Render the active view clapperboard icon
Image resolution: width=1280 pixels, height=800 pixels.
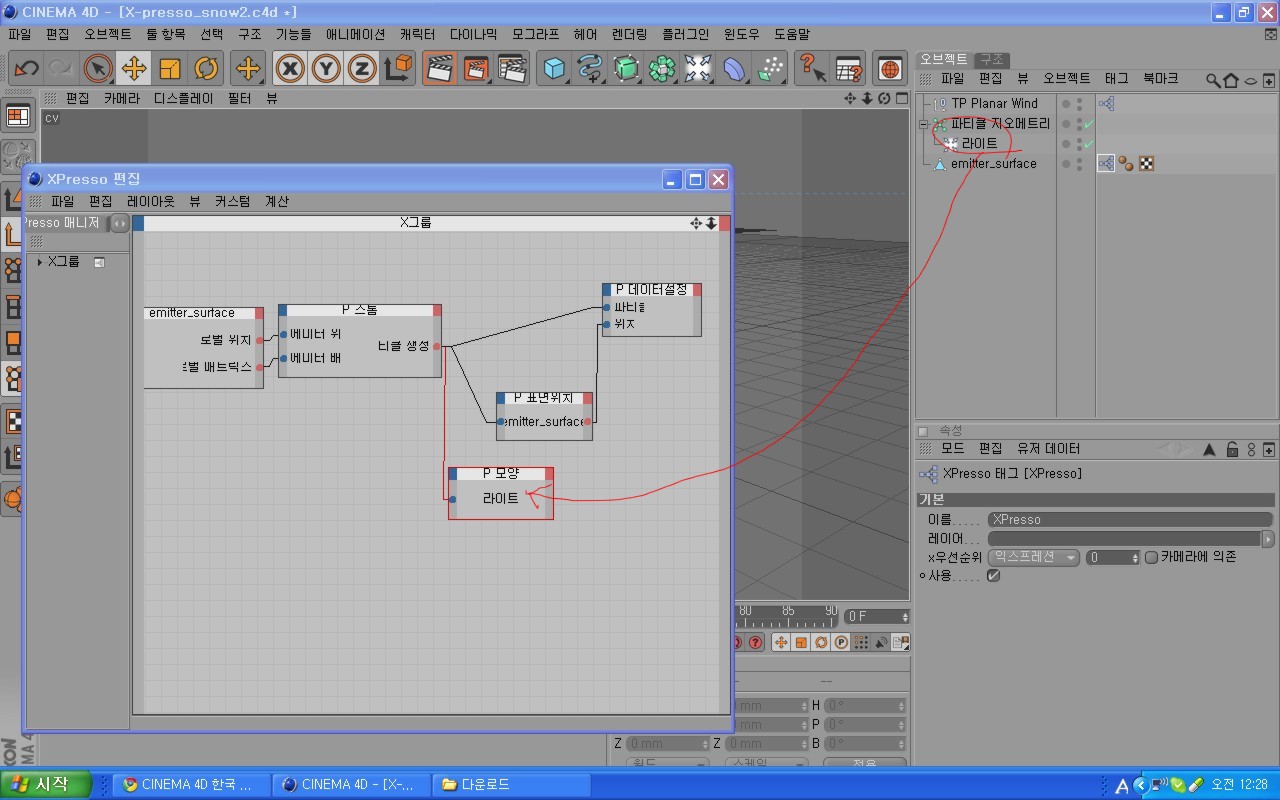click(x=439, y=69)
